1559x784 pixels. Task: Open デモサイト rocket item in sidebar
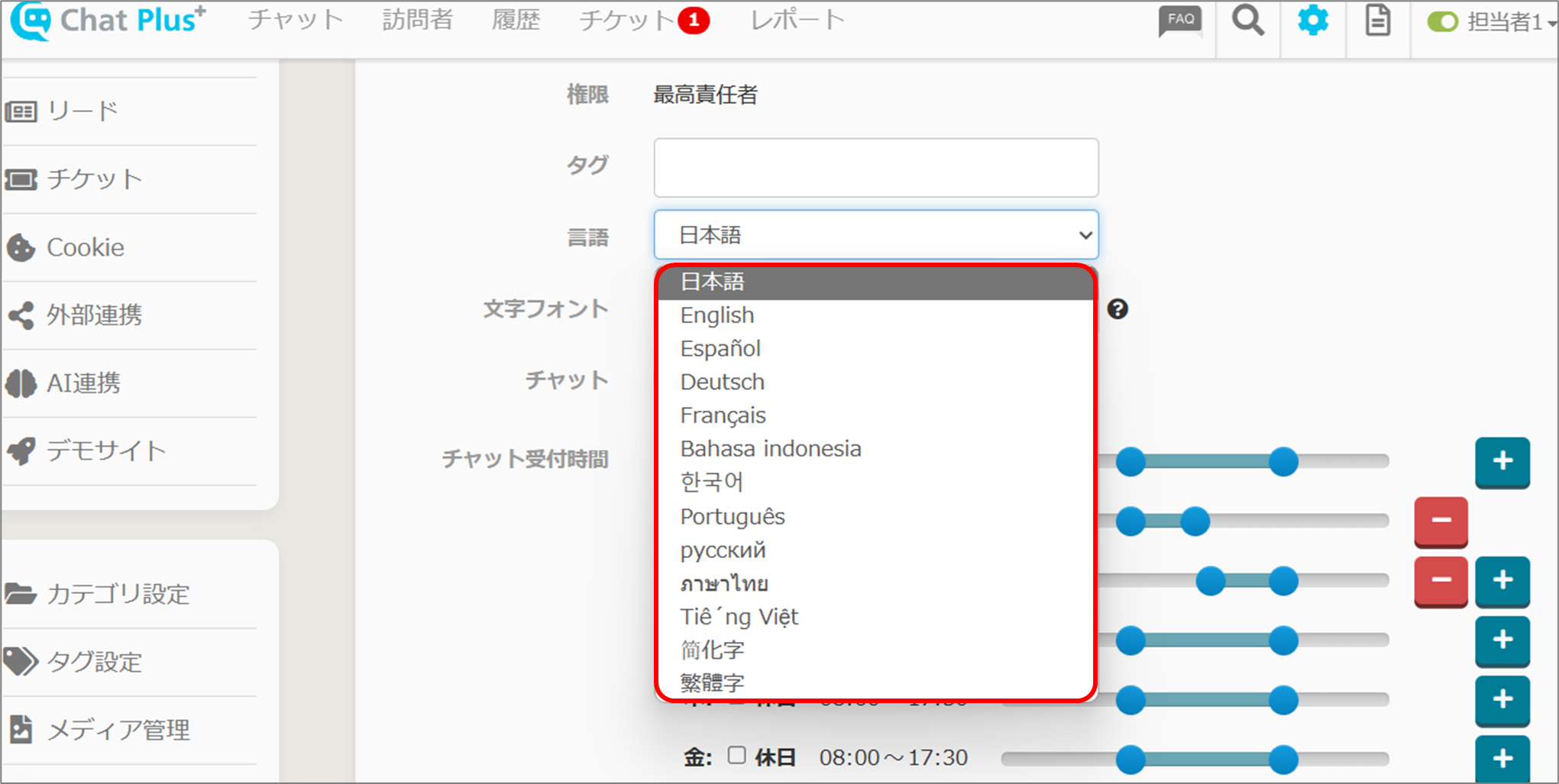click(105, 450)
